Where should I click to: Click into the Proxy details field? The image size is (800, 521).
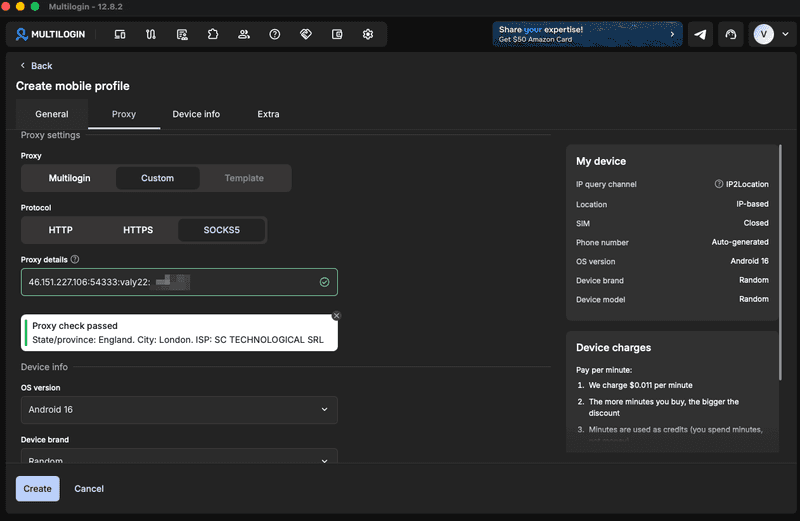[179, 282]
